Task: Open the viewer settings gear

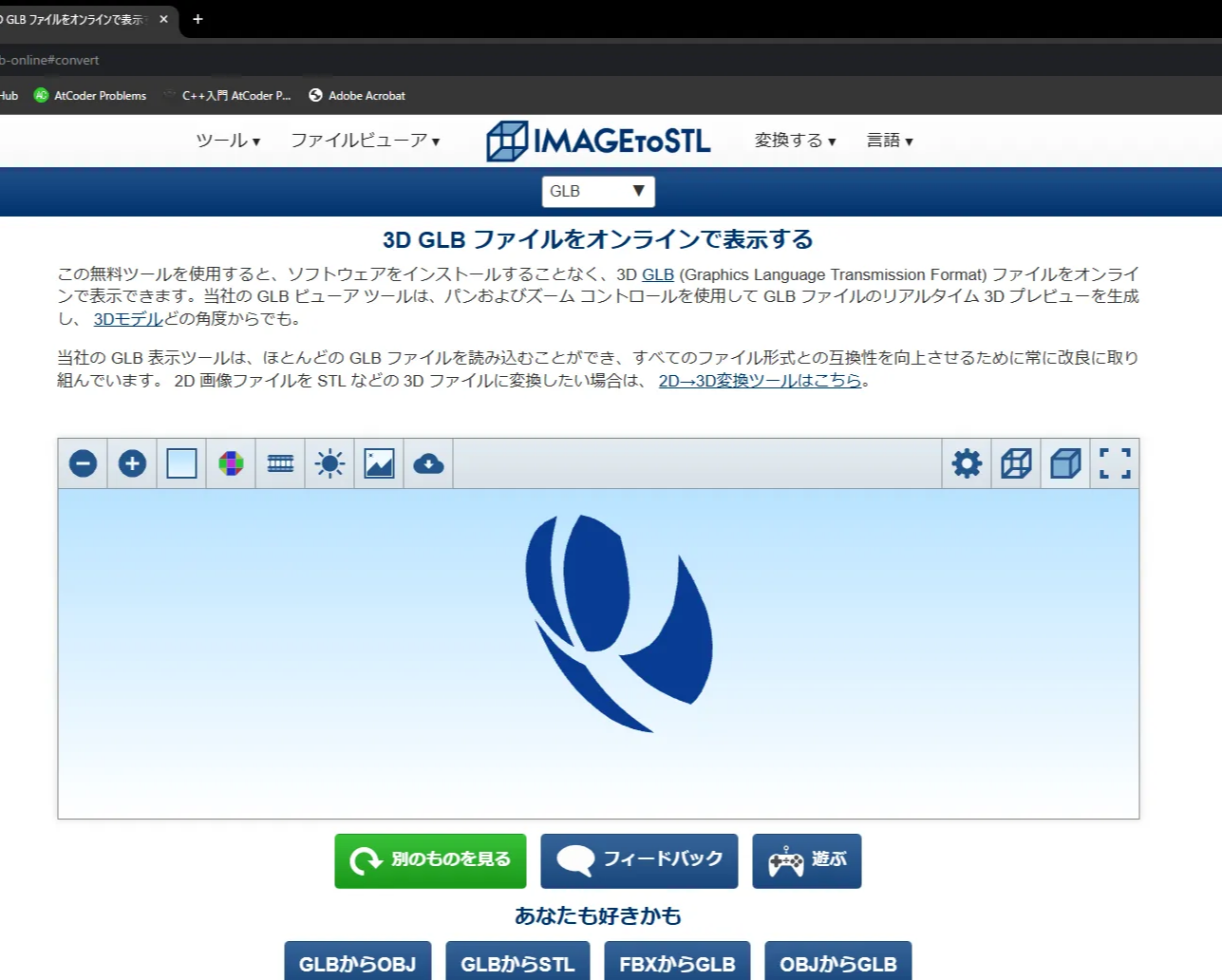Action: (x=966, y=463)
